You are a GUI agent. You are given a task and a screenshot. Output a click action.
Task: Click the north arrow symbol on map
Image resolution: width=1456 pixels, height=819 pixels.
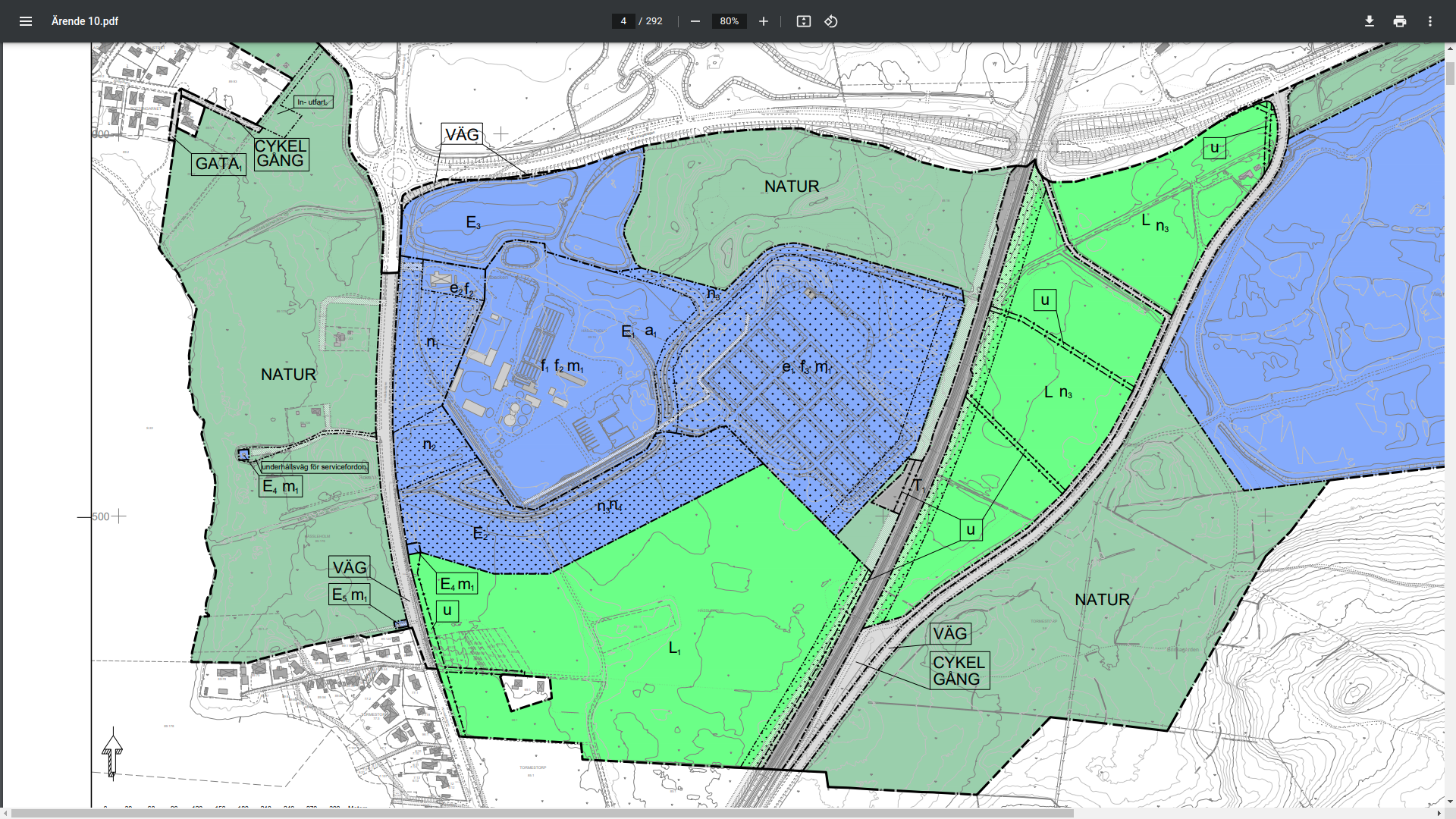tap(112, 753)
